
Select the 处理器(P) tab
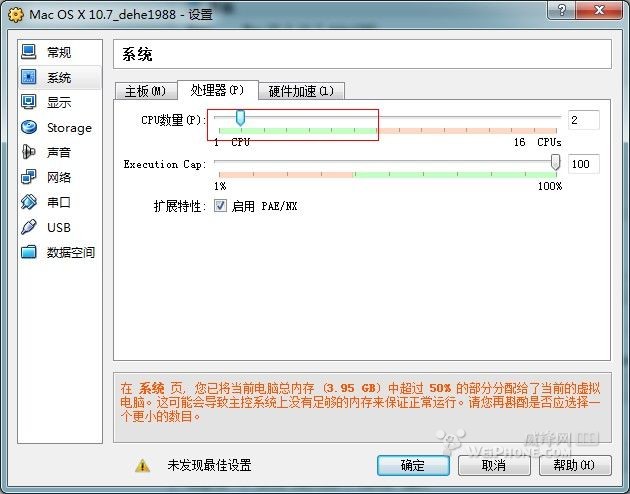tap(217, 90)
